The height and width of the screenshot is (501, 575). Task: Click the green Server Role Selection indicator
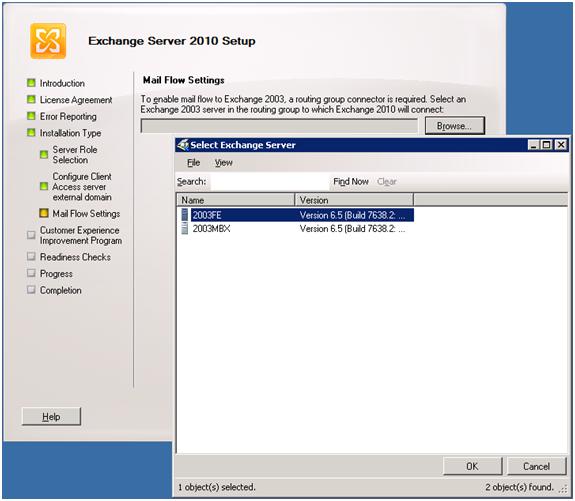[44, 154]
